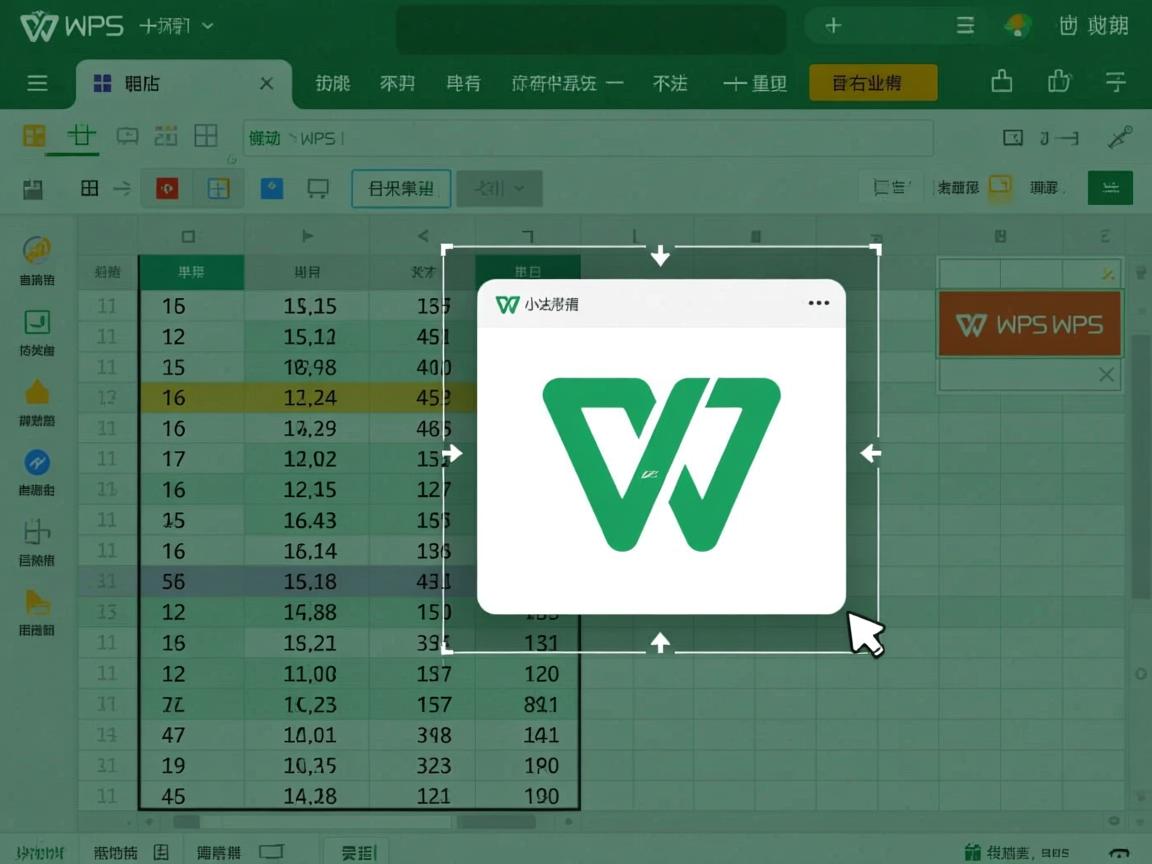Viewport: 1152px width, 864px height.
Task: Toggle the green switch at toolbar right end
Action: pyautogui.click(x=1110, y=186)
